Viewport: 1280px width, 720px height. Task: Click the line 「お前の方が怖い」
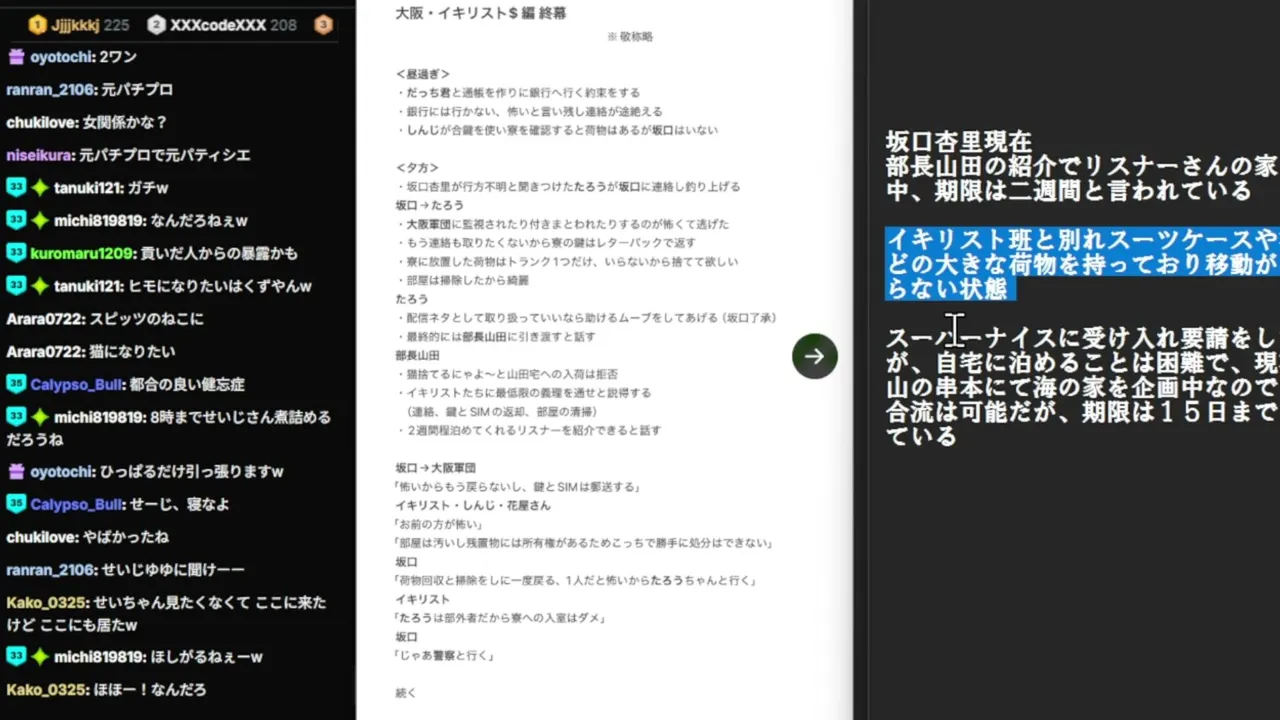[x=440, y=524]
